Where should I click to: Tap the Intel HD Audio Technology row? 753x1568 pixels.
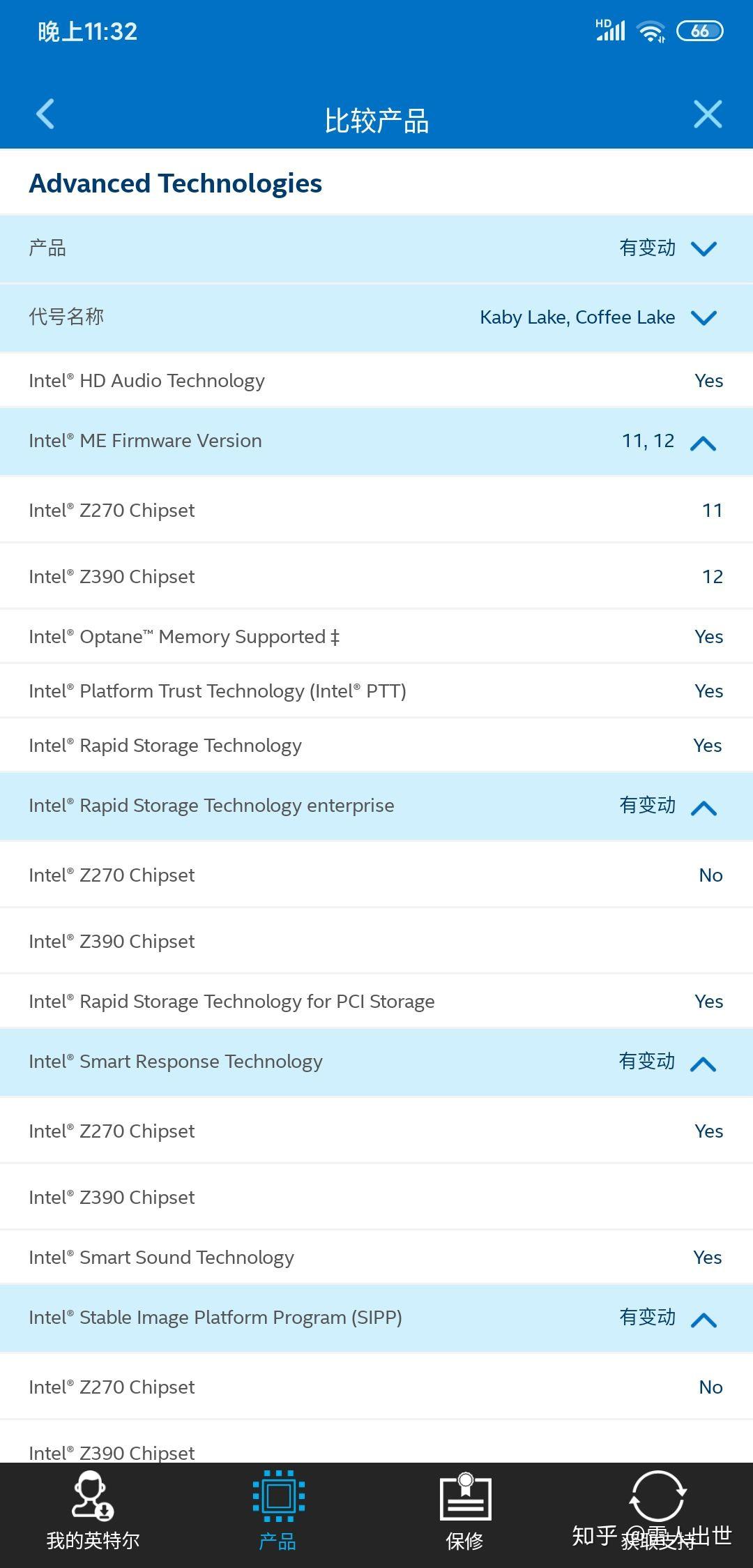click(376, 381)
